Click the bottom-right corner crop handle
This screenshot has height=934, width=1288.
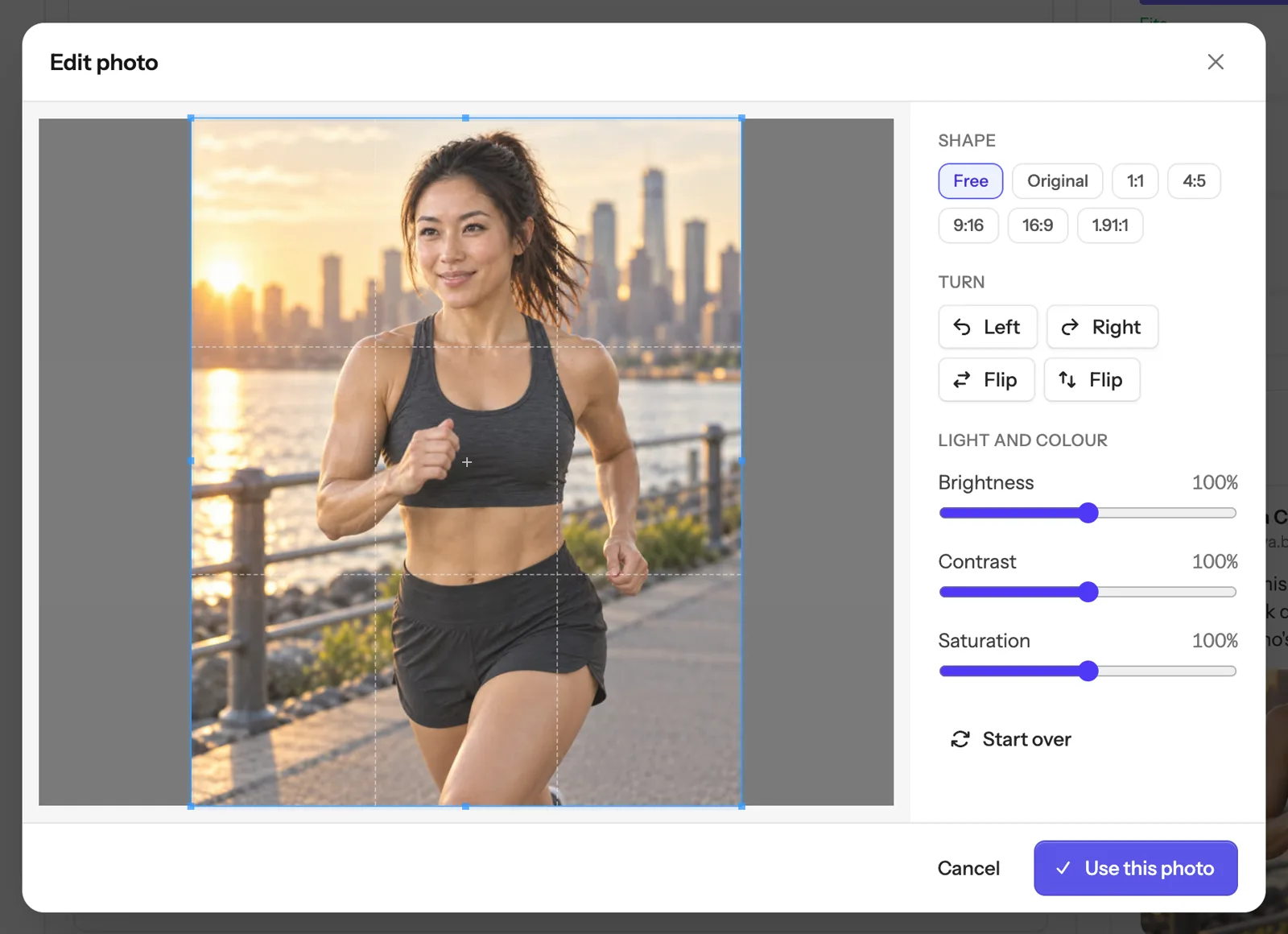tap(741, 806)
